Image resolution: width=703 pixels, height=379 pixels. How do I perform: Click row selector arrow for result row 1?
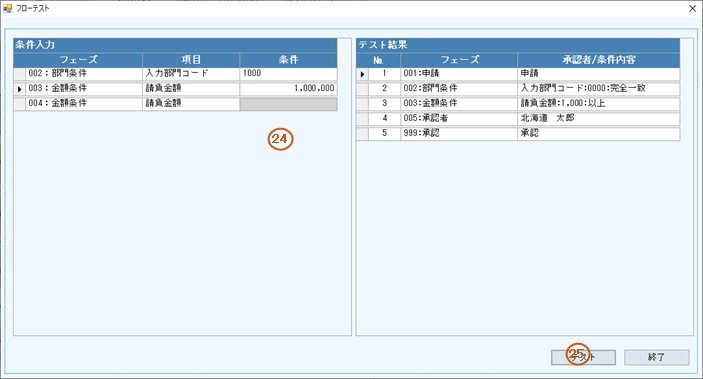click(362, 74)
